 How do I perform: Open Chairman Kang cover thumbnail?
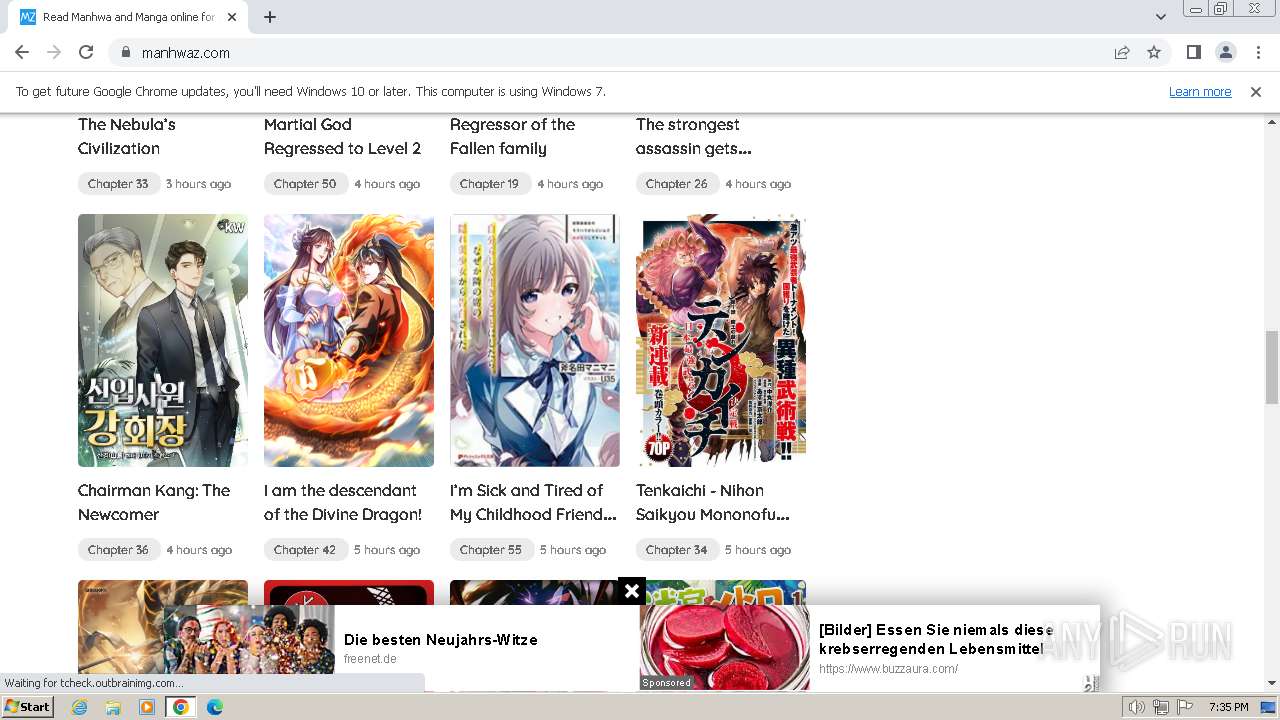(163, 340)
